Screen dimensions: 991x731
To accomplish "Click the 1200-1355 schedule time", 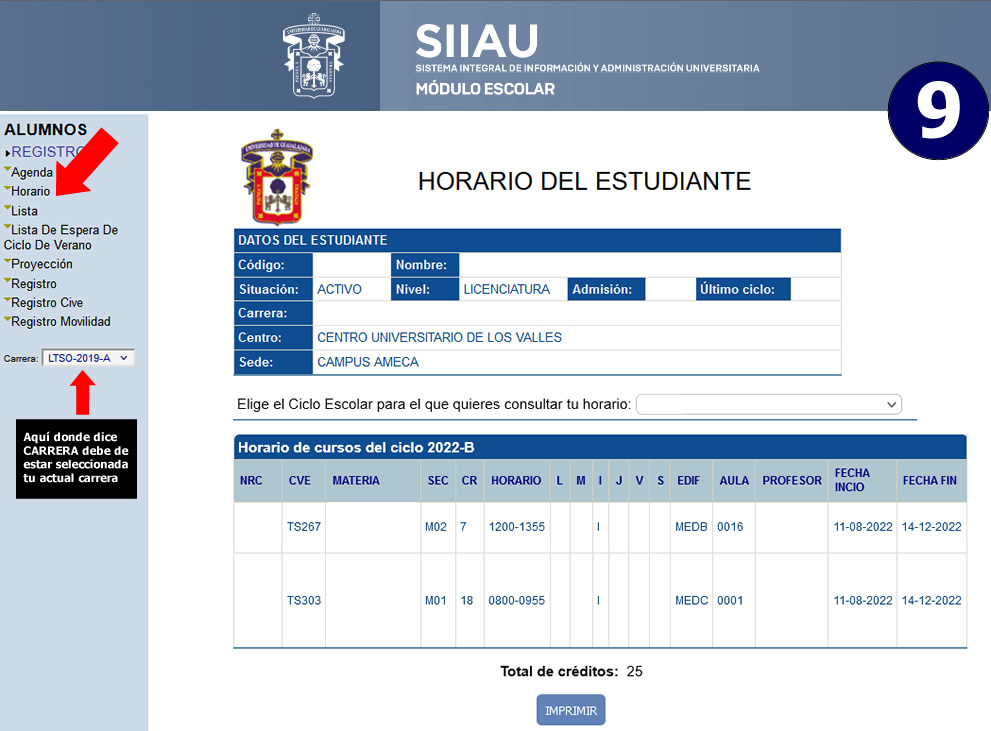I will (516, 526).
